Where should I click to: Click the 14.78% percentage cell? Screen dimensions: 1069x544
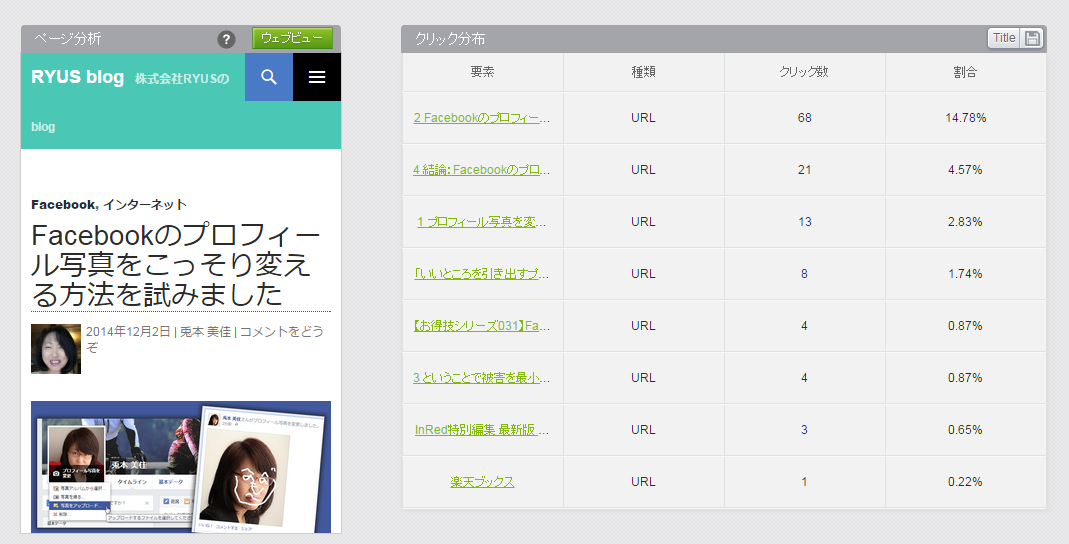(x=965, y=117)
